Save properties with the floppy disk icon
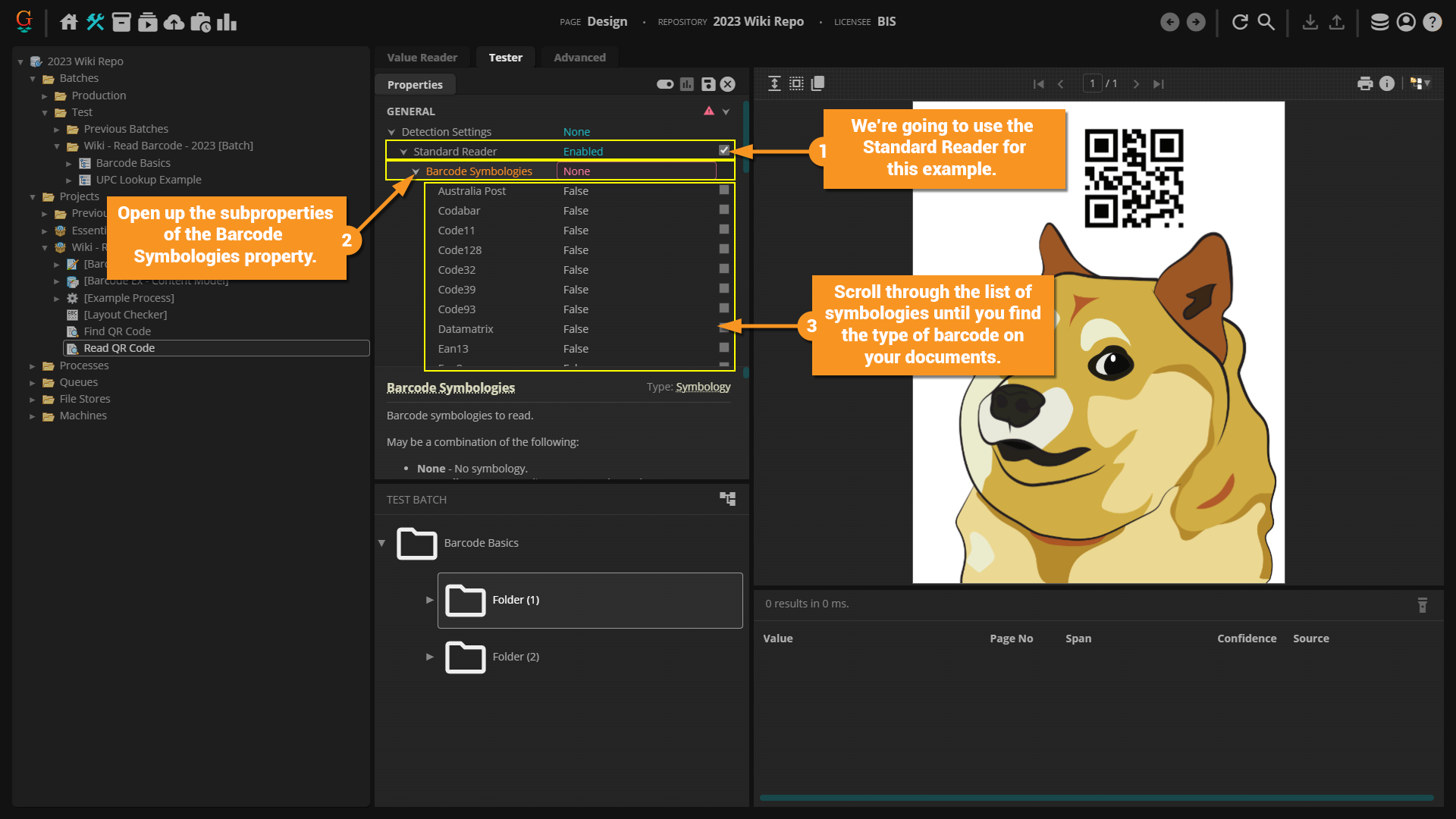Viewport: 1456px width, 819px height. [x=708, y=84]
